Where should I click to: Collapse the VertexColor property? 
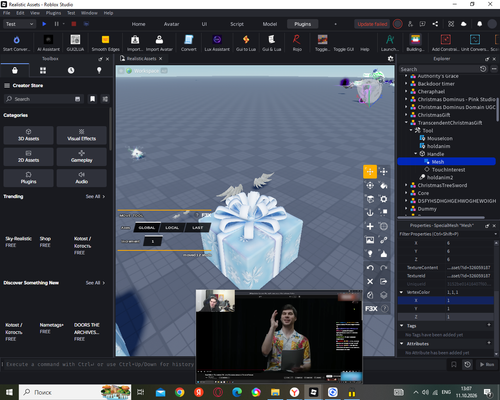tap(401, 292)
